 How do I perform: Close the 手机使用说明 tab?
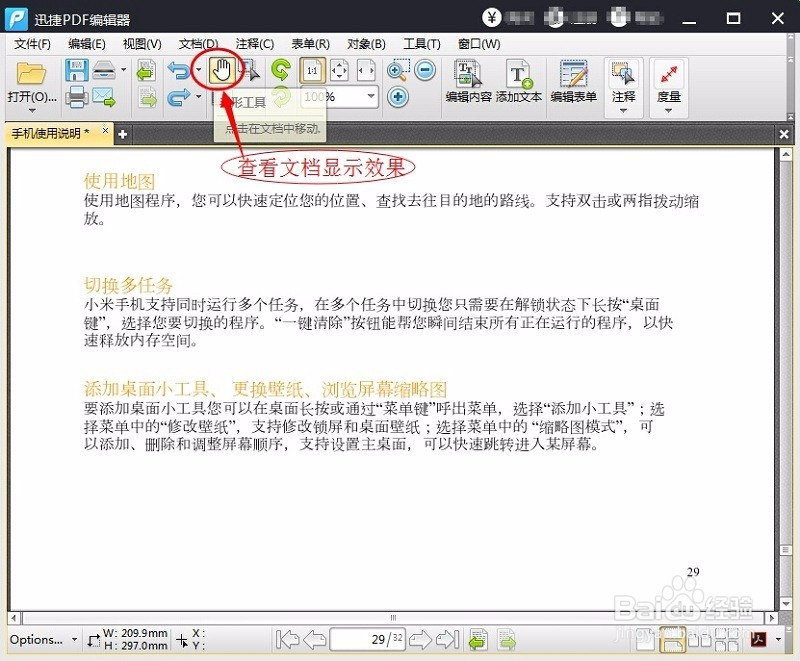coord(105,131)
